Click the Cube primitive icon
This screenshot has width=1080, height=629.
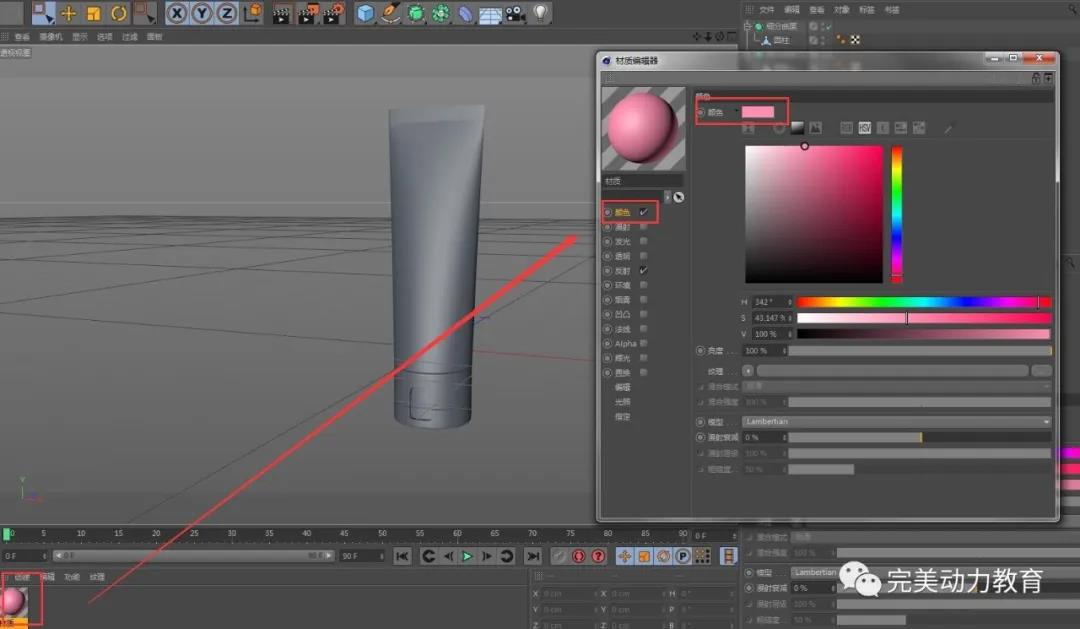365,13
